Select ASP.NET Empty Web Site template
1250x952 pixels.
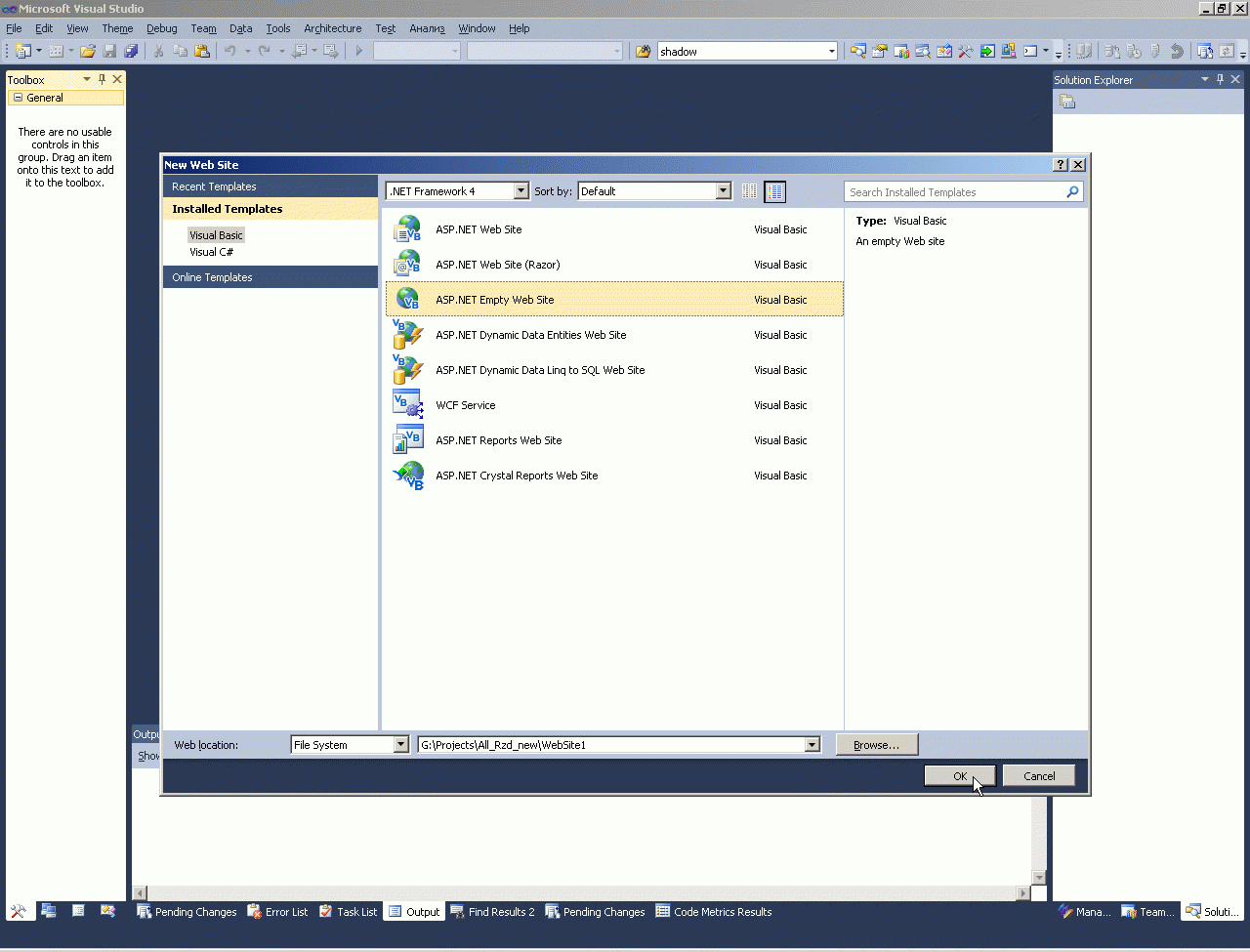[x=614, y=300]
